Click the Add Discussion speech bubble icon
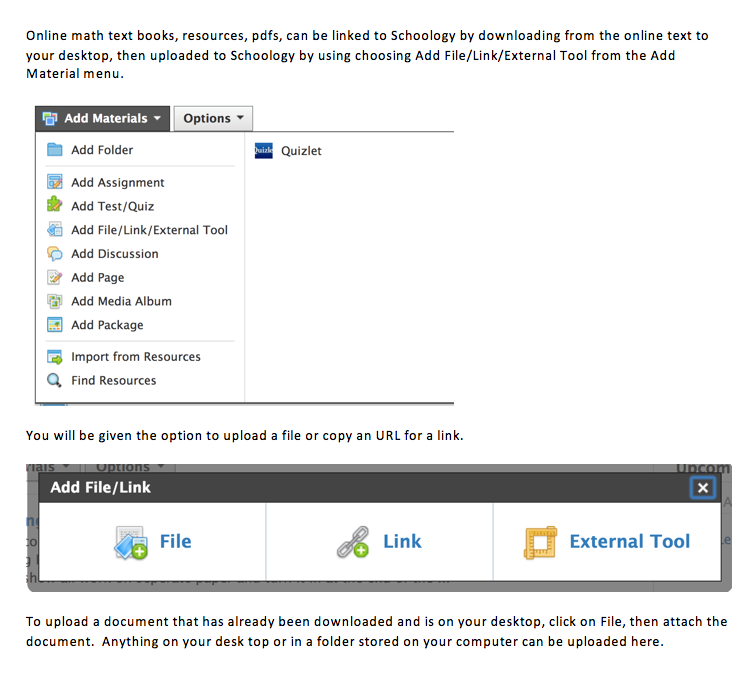The width and height of the screenshot is (752, 700). 55,253
